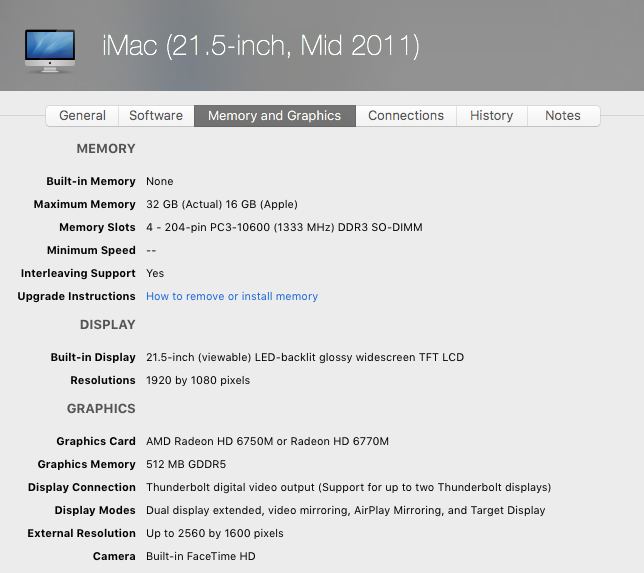Click the 'Built-in Memory' label
Viewport: 644px width, 573px height.
click(x=91, y=181)
